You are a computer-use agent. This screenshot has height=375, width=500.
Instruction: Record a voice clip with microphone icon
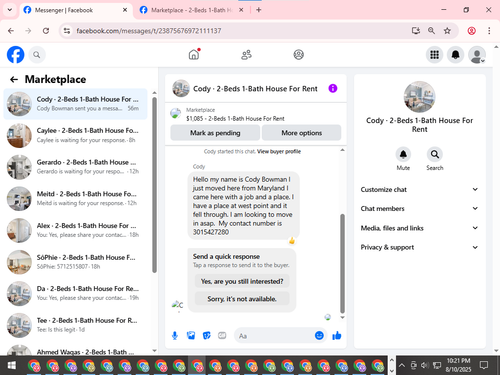175,335
